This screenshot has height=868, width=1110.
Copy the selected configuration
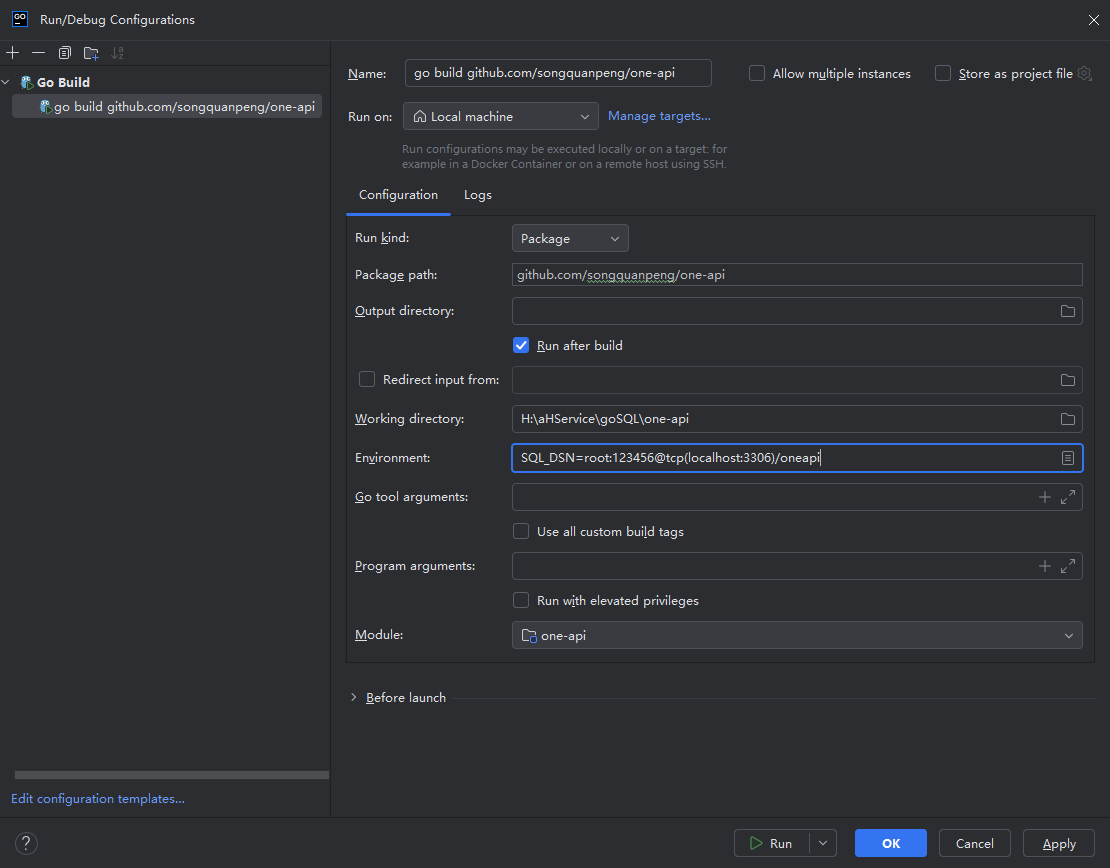tap(65, 53)
